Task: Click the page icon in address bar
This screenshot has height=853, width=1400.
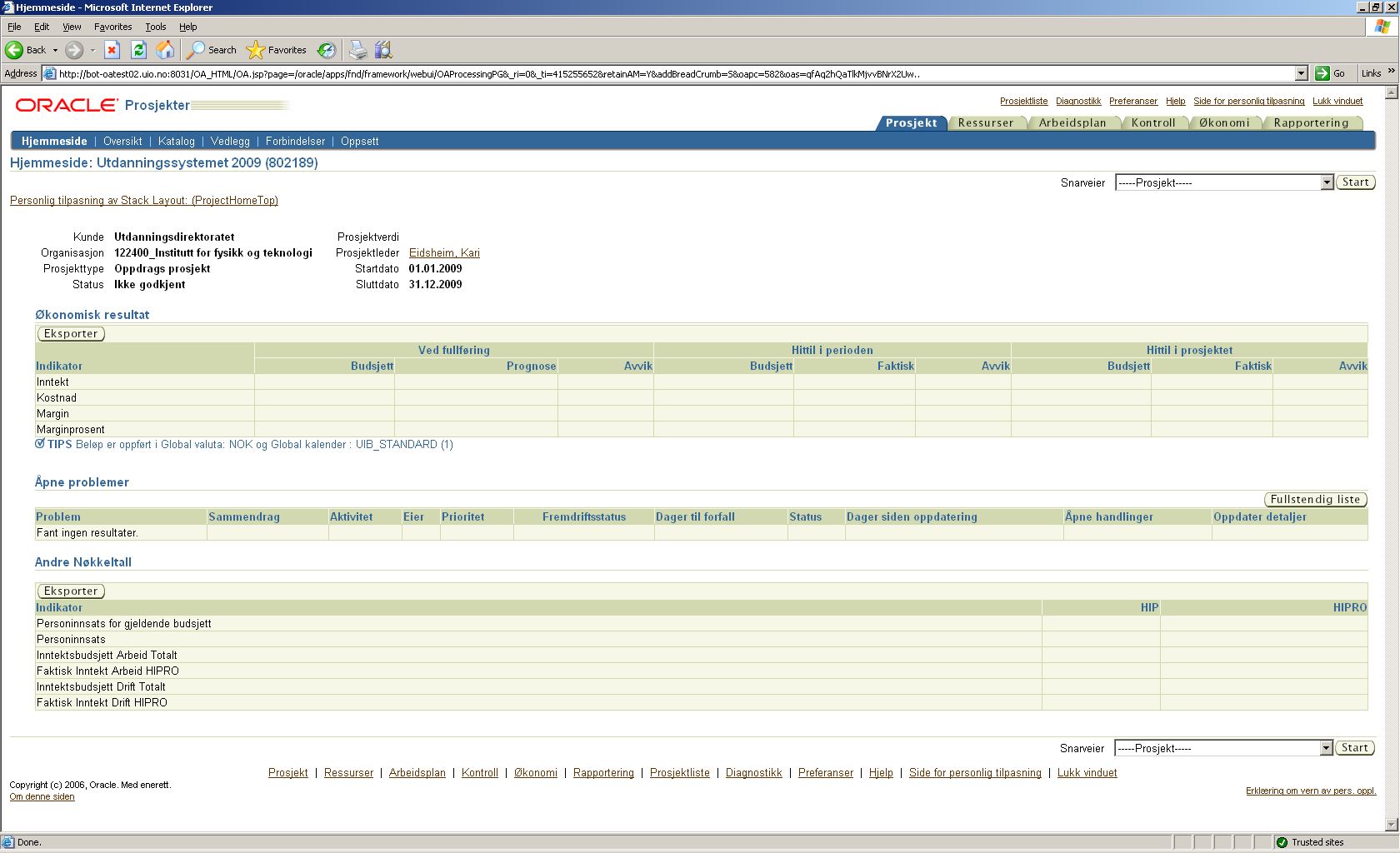Action: coord(50,73)
